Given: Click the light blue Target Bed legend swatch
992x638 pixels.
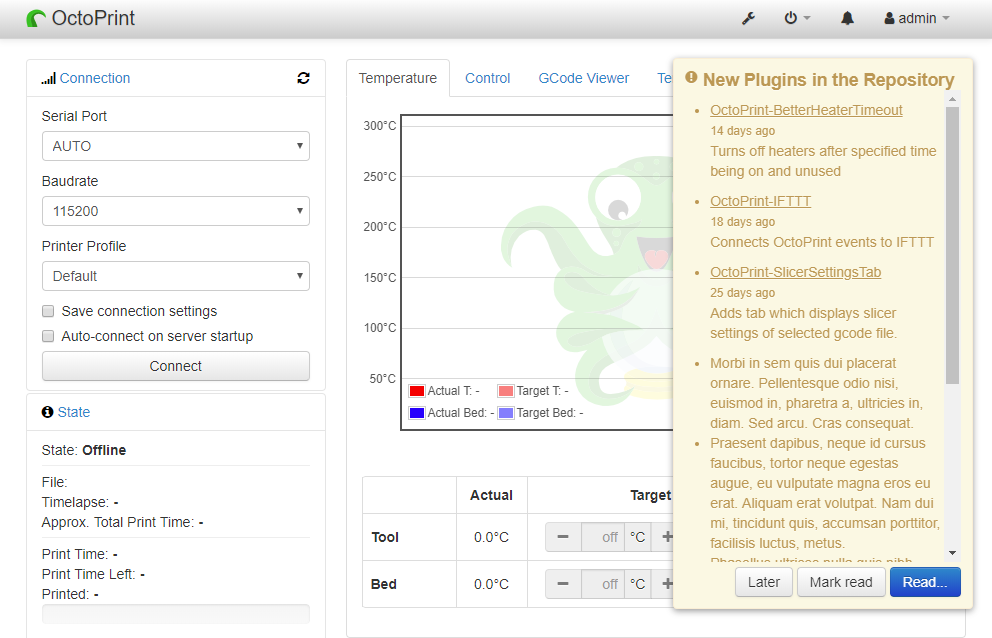Looking at the screenshot, I should click(x=505, y=413).
